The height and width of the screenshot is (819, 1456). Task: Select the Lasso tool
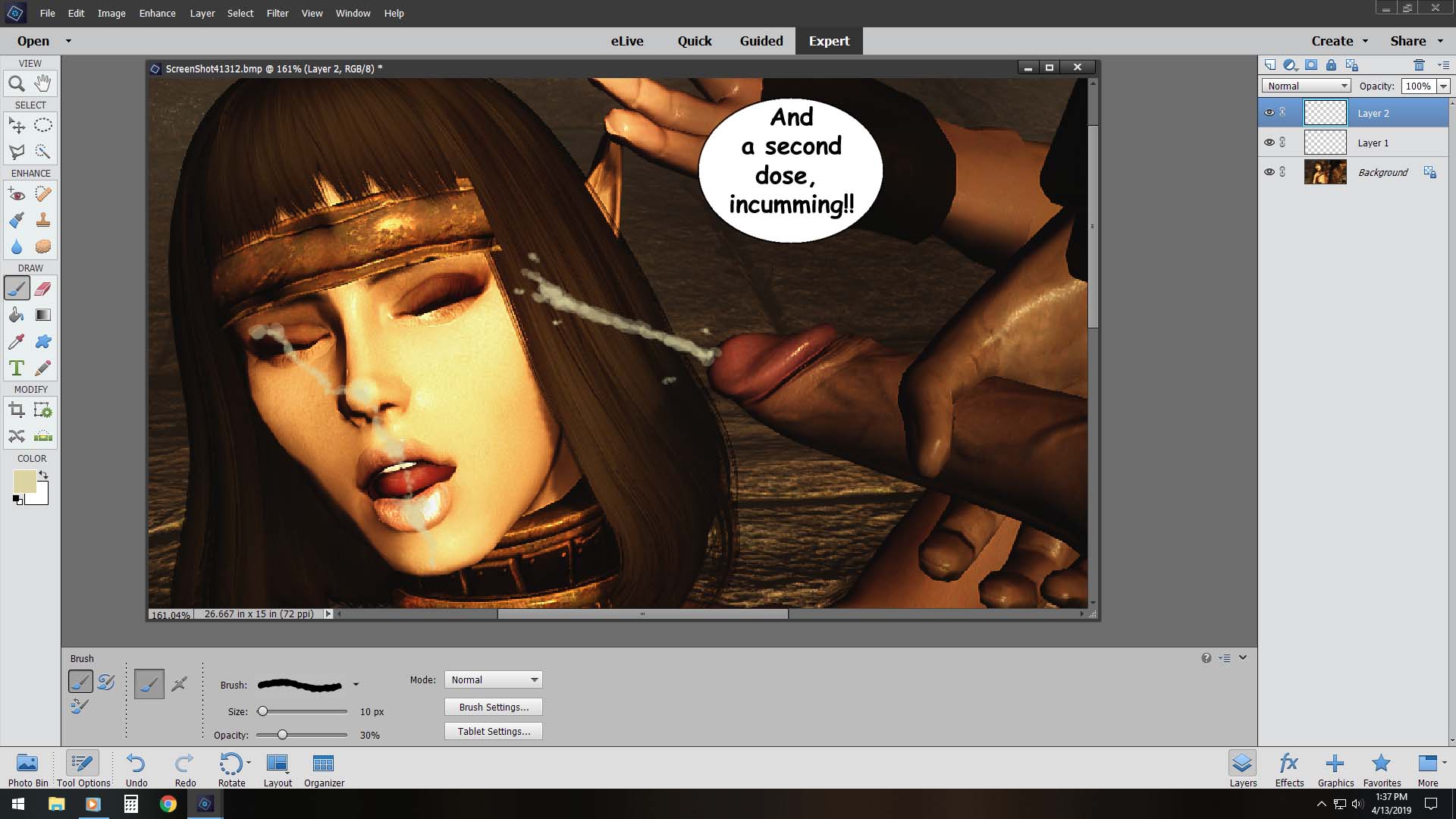(x=17, y=152)
